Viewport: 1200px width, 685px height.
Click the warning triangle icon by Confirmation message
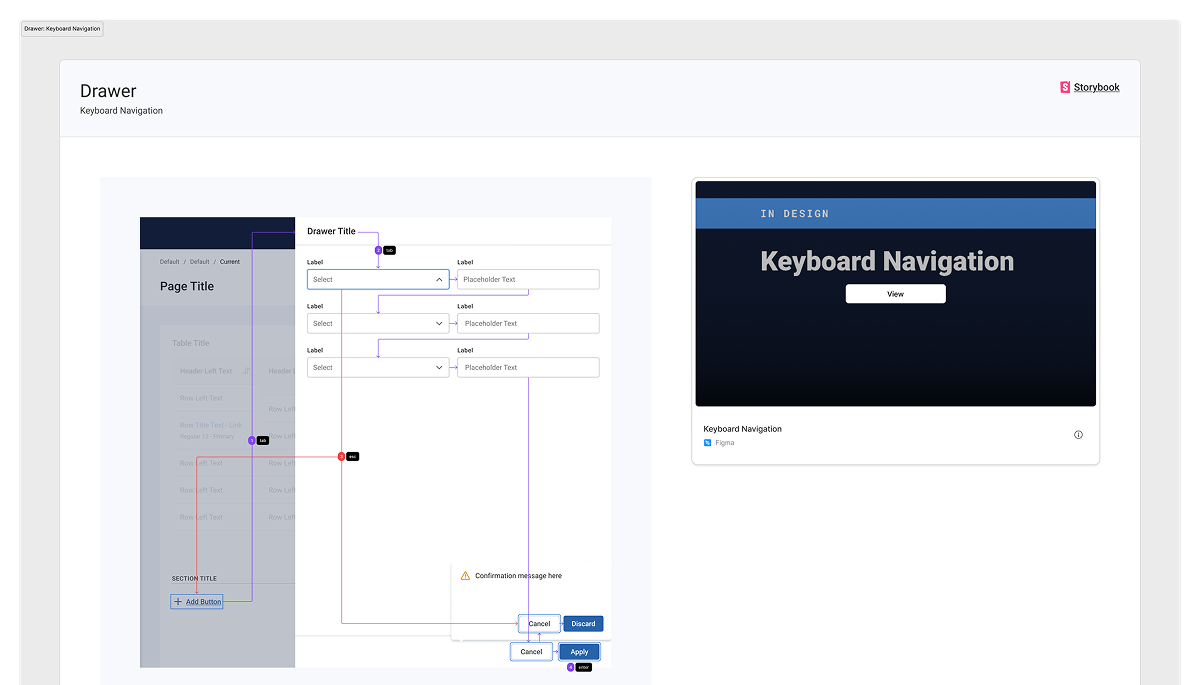[x=465, y=576]
